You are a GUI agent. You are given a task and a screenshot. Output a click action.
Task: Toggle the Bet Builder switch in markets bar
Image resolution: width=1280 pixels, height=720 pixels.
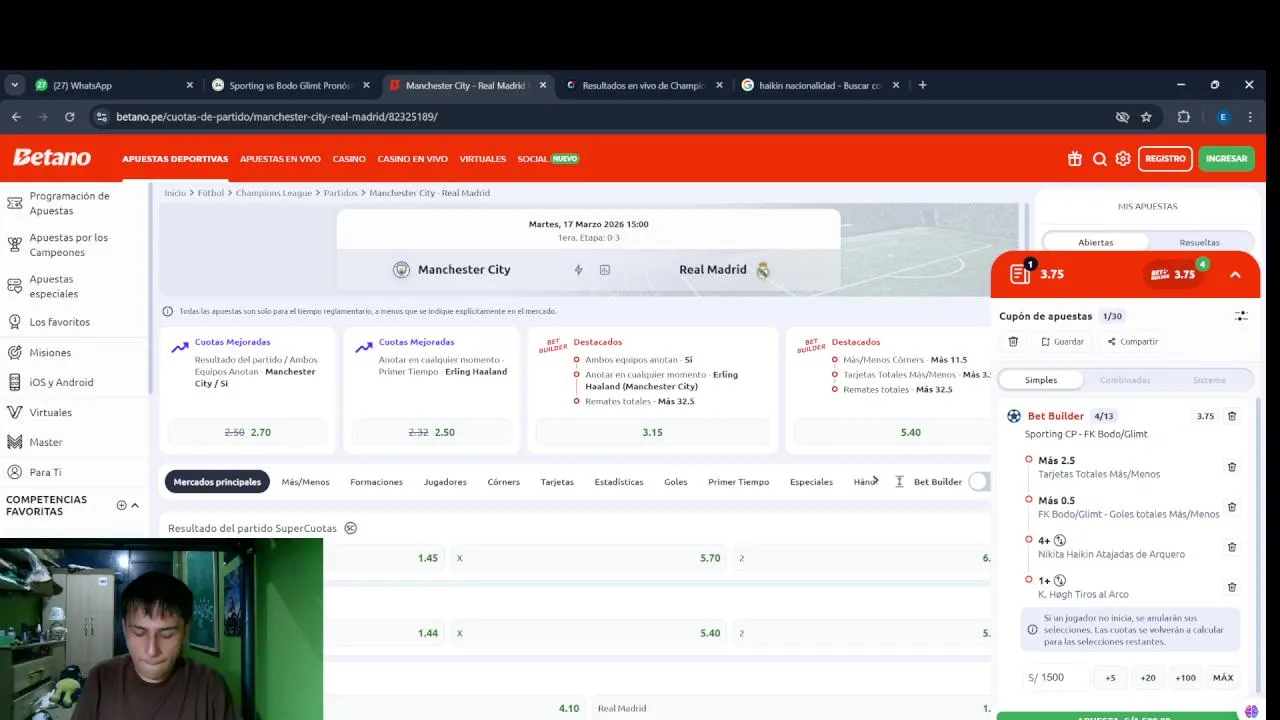[979, 482]
